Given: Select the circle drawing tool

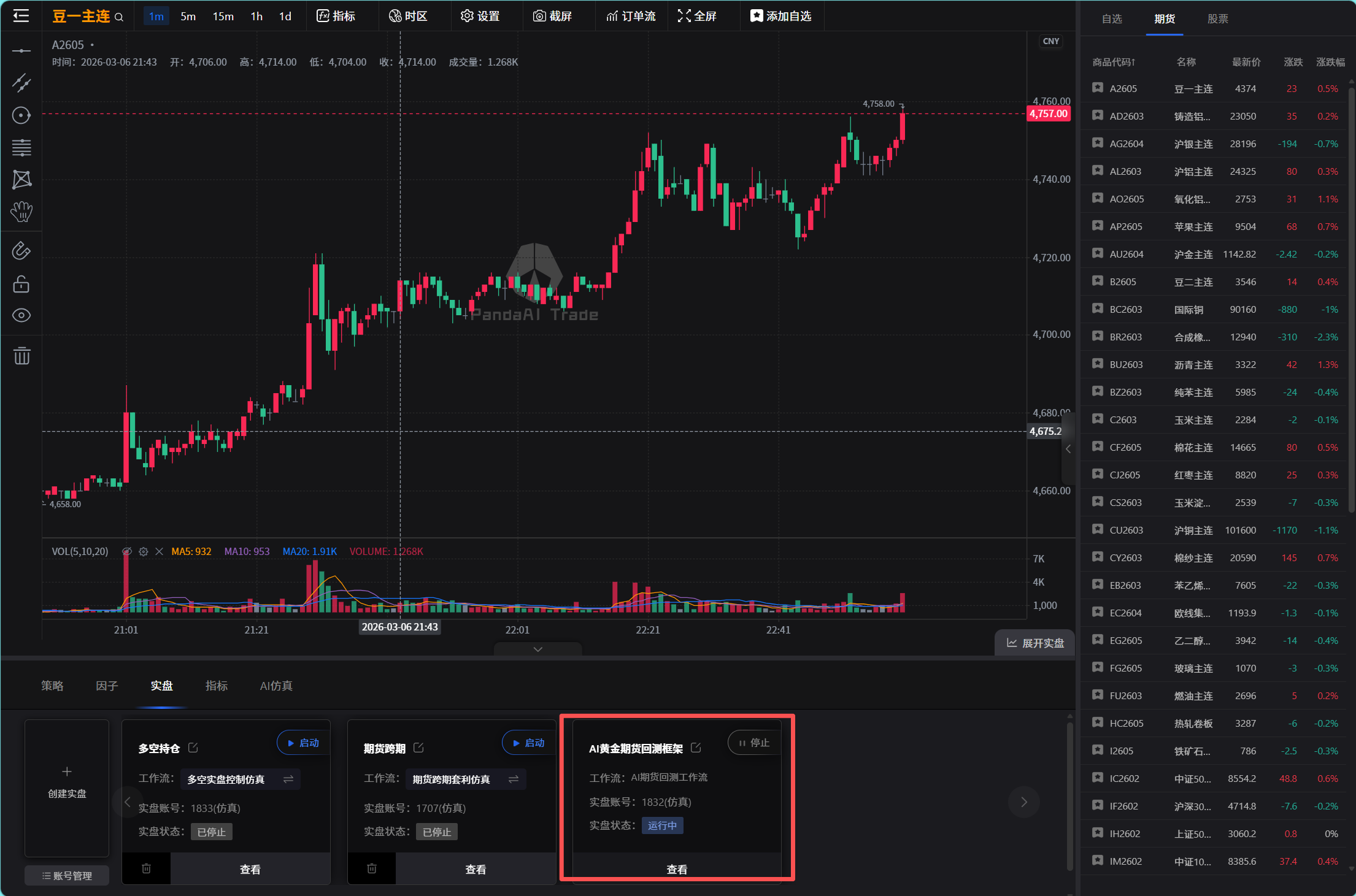Looking at the screenshot, I should pyautogui.click(x=21, y=115).
